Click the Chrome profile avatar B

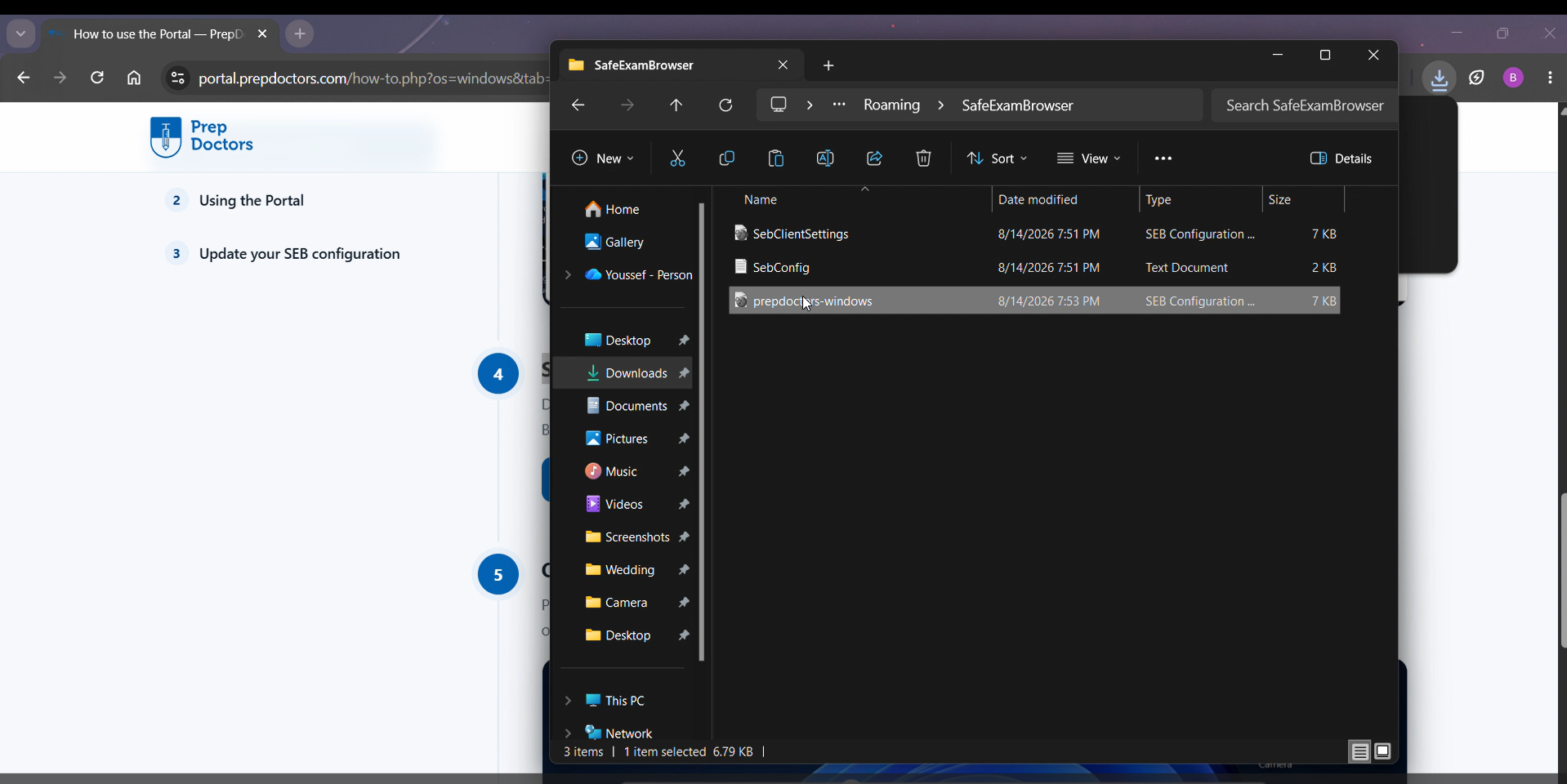tap(1513, 78)
